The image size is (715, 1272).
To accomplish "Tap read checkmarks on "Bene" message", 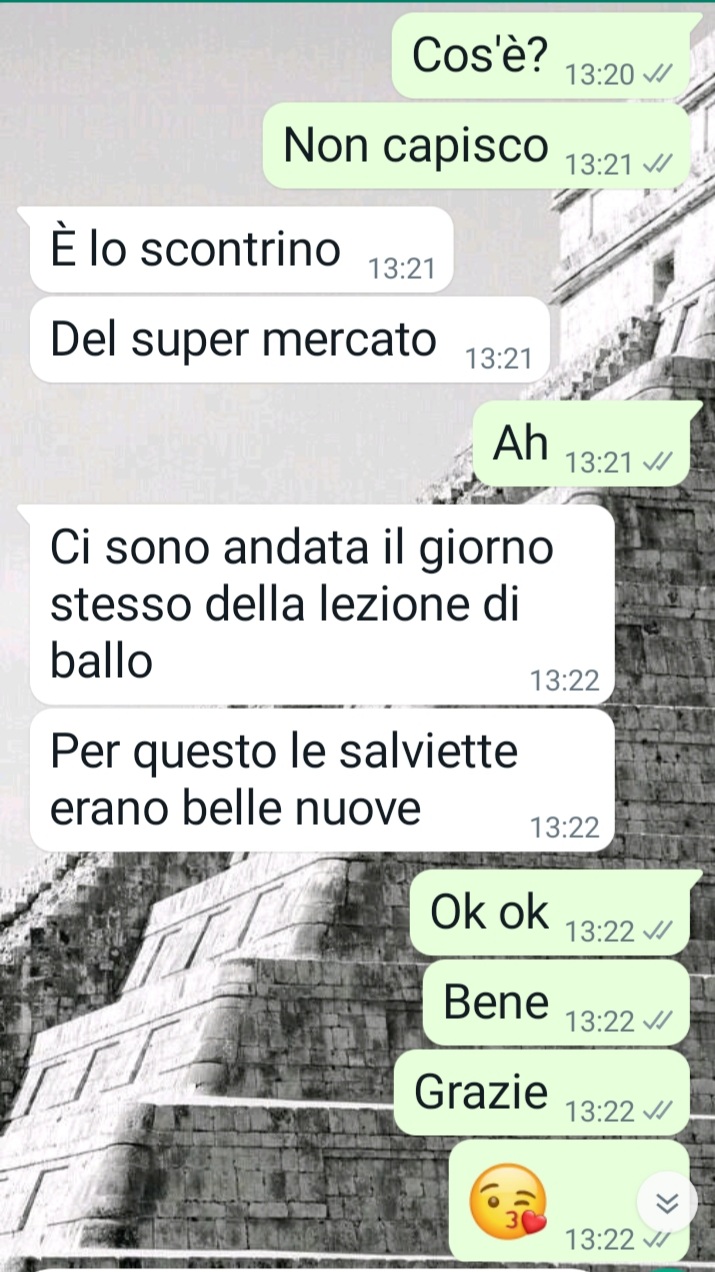I will click(656, 1021).
